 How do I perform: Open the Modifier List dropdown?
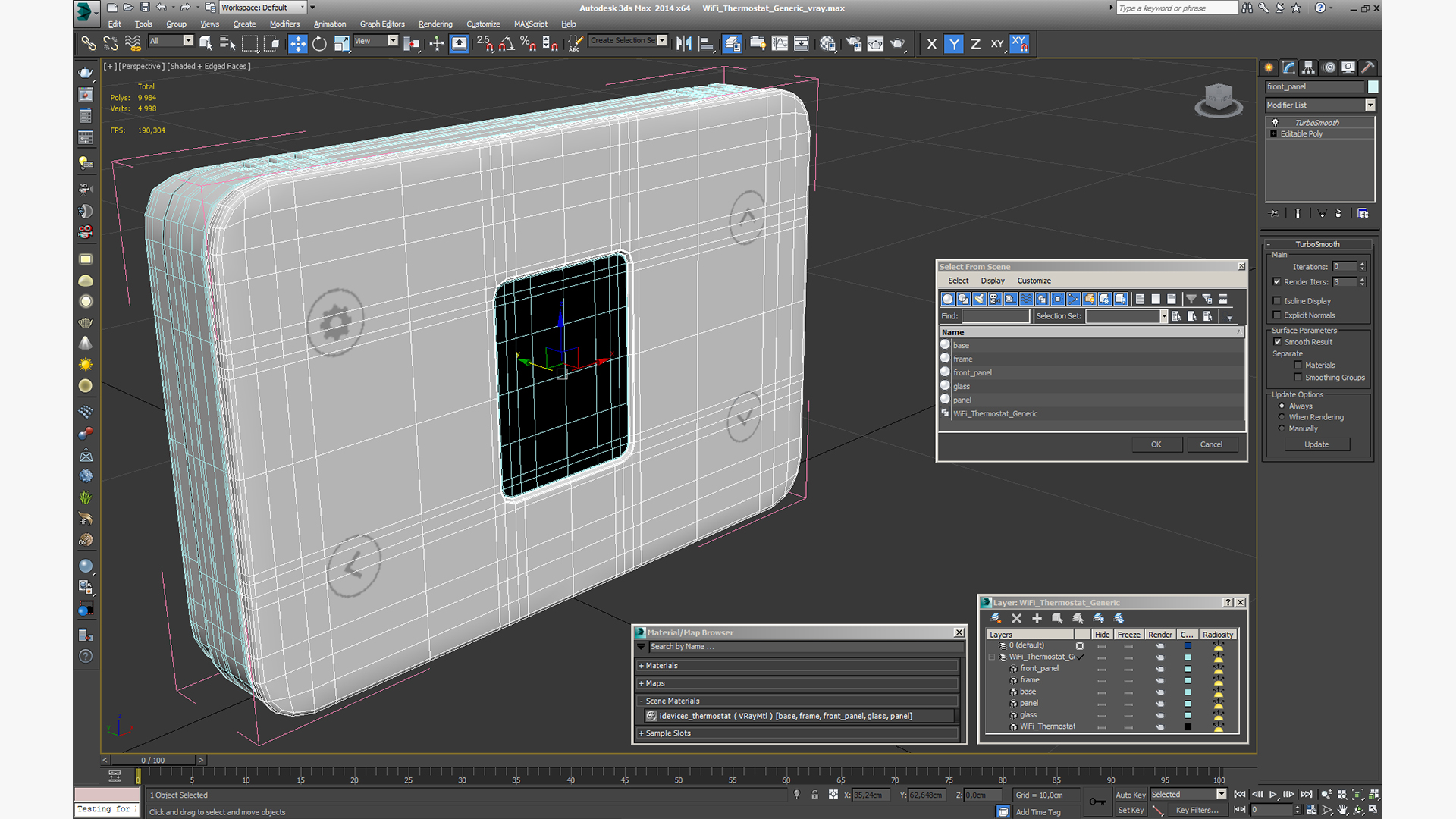1370,105
